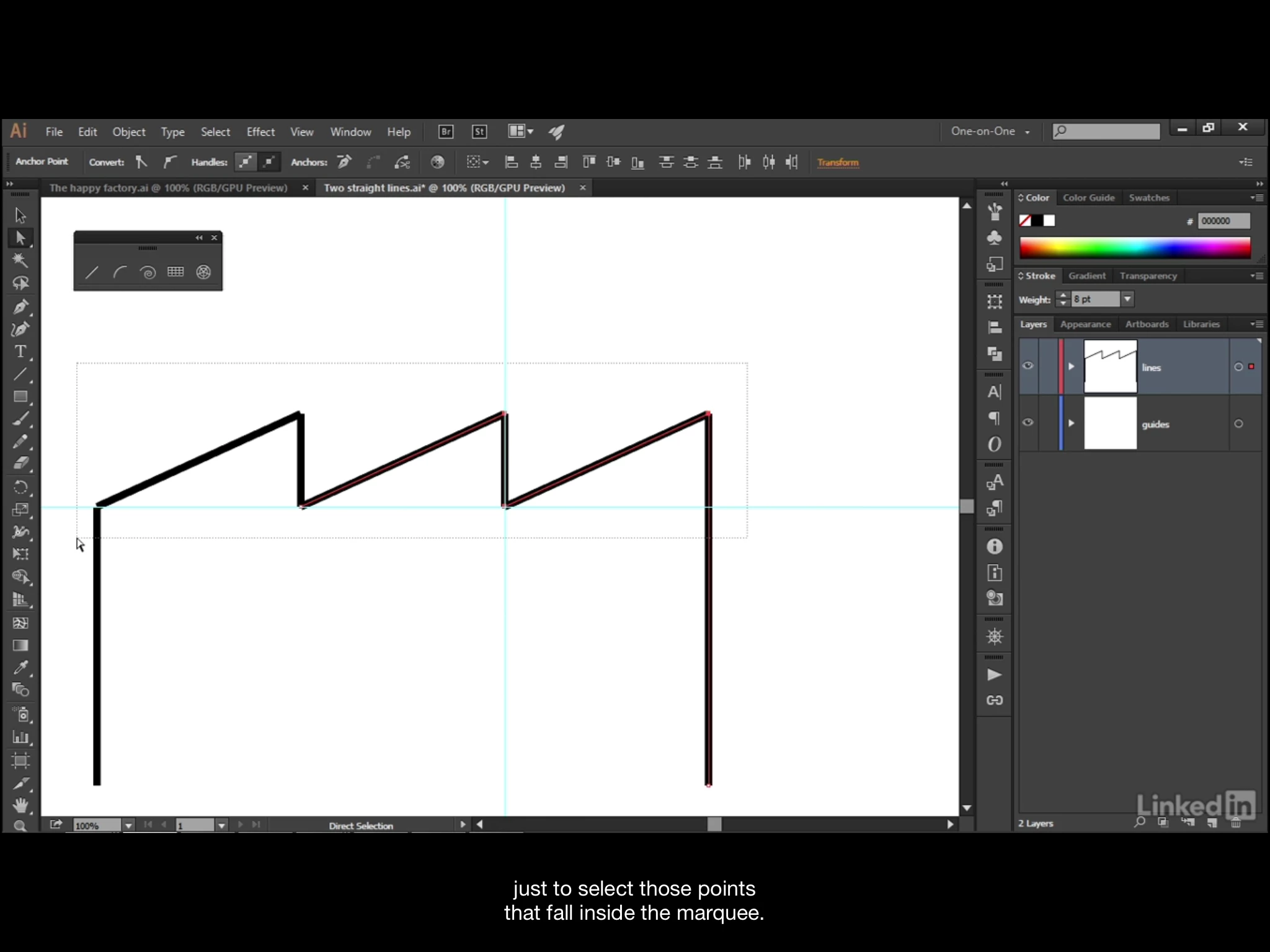Click the hex color input field
Image resolution: width=1270 pixels, height=952 pixels.
pos(1223,221)
